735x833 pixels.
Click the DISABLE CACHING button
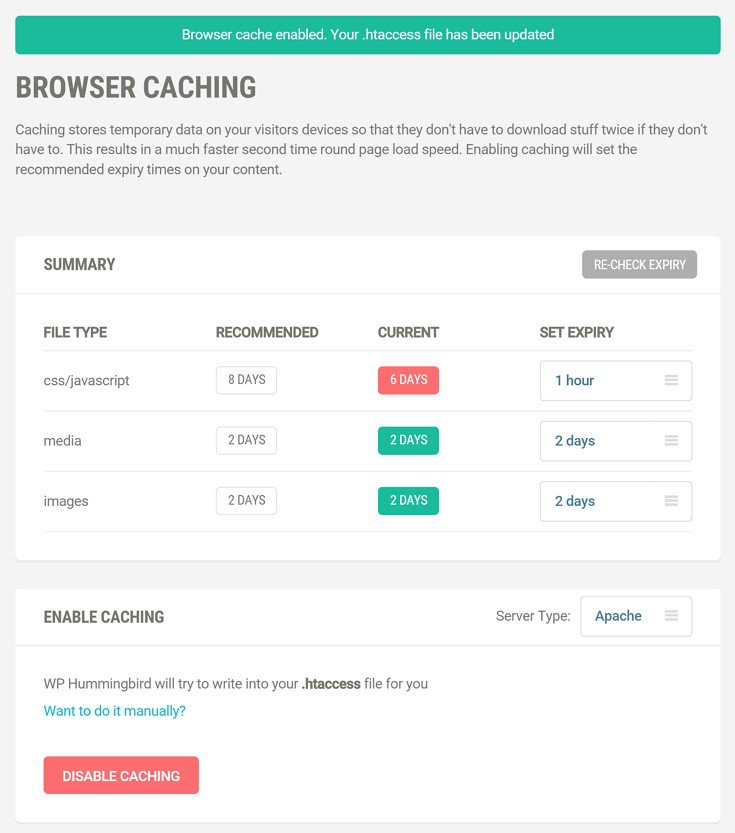(121, 775)
